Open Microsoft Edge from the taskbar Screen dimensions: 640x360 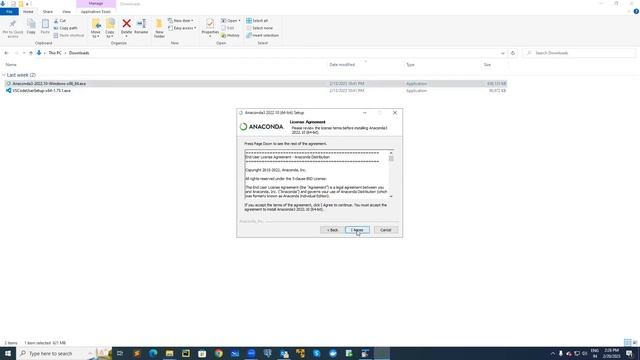(153, 353)
